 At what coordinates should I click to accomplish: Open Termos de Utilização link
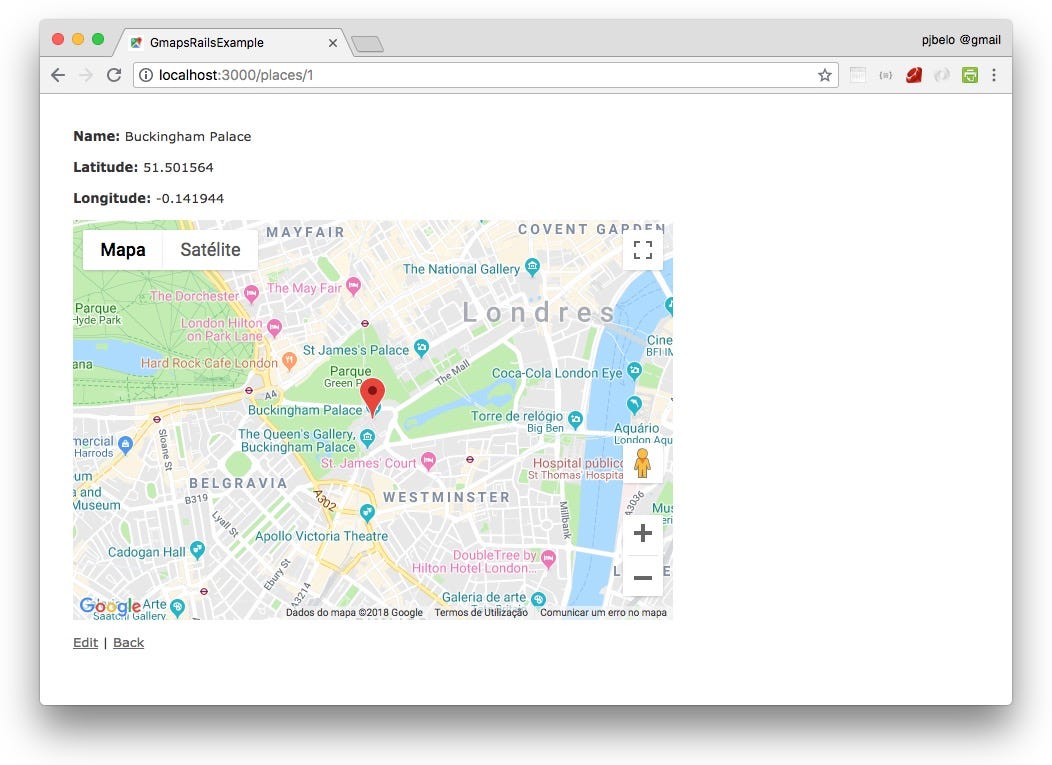481,612
